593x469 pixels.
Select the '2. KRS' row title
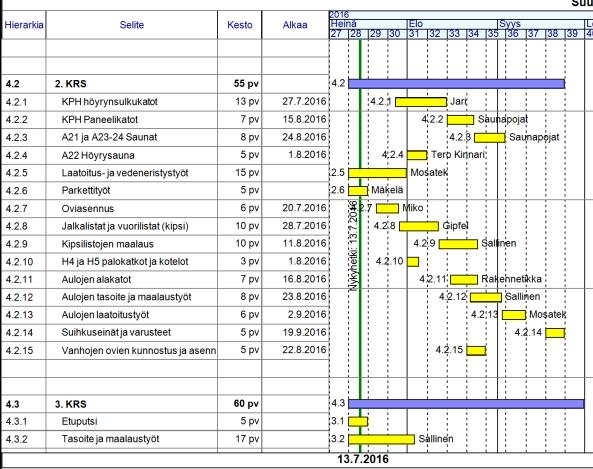[x=71, y=84]
